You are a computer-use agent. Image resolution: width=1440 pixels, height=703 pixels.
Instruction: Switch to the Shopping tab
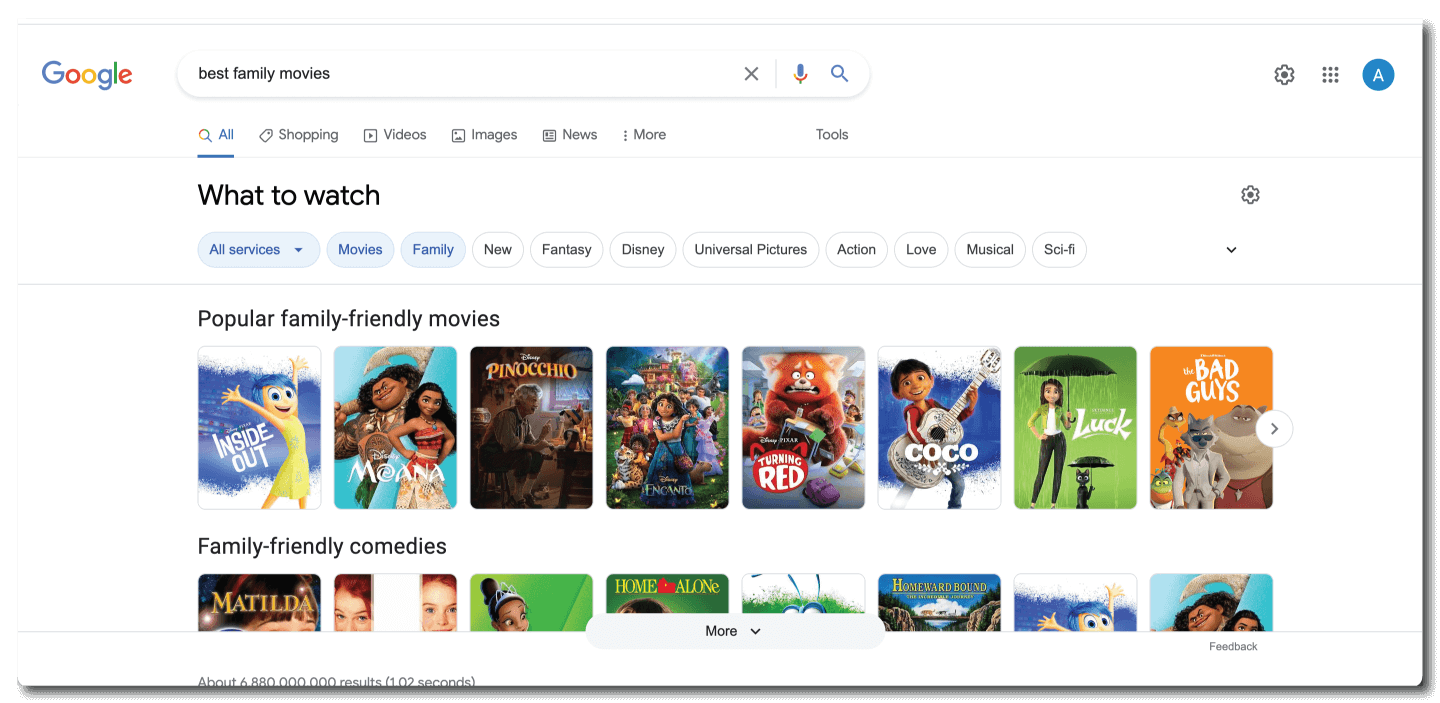(299, 135)
